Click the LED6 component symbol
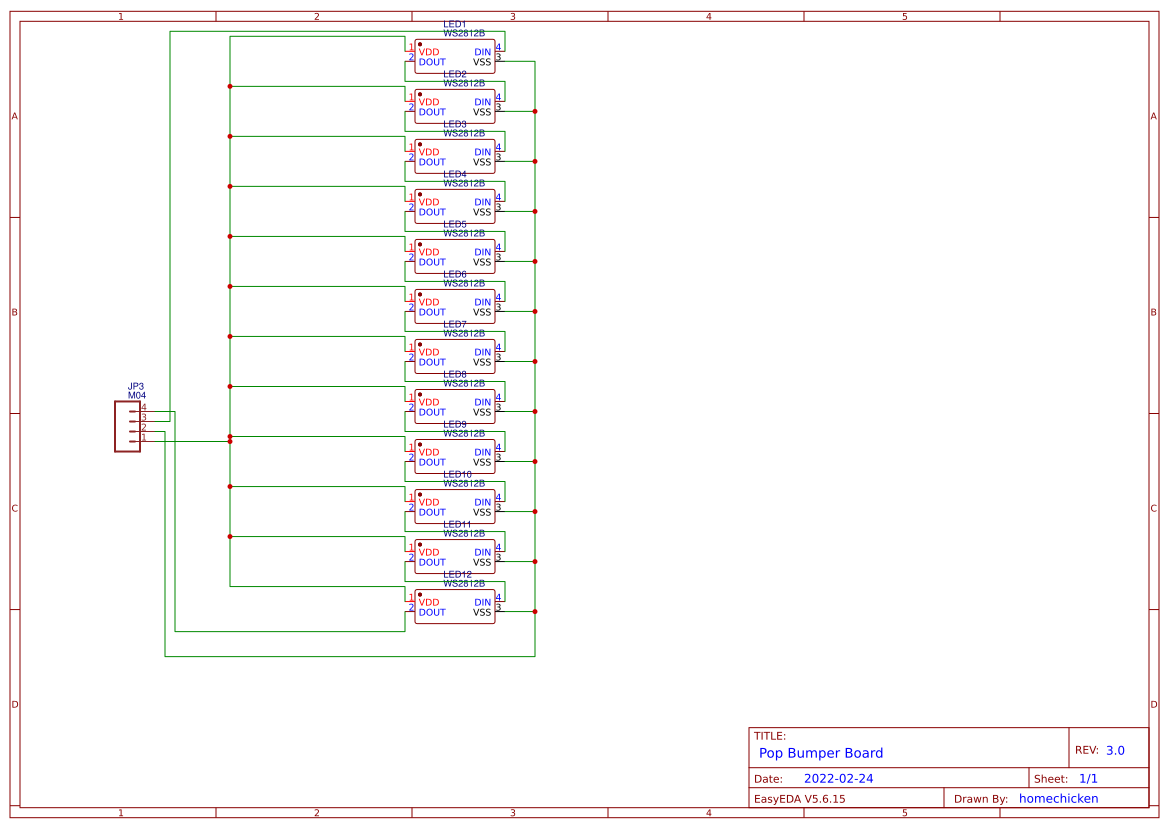 tap(455, 307)
